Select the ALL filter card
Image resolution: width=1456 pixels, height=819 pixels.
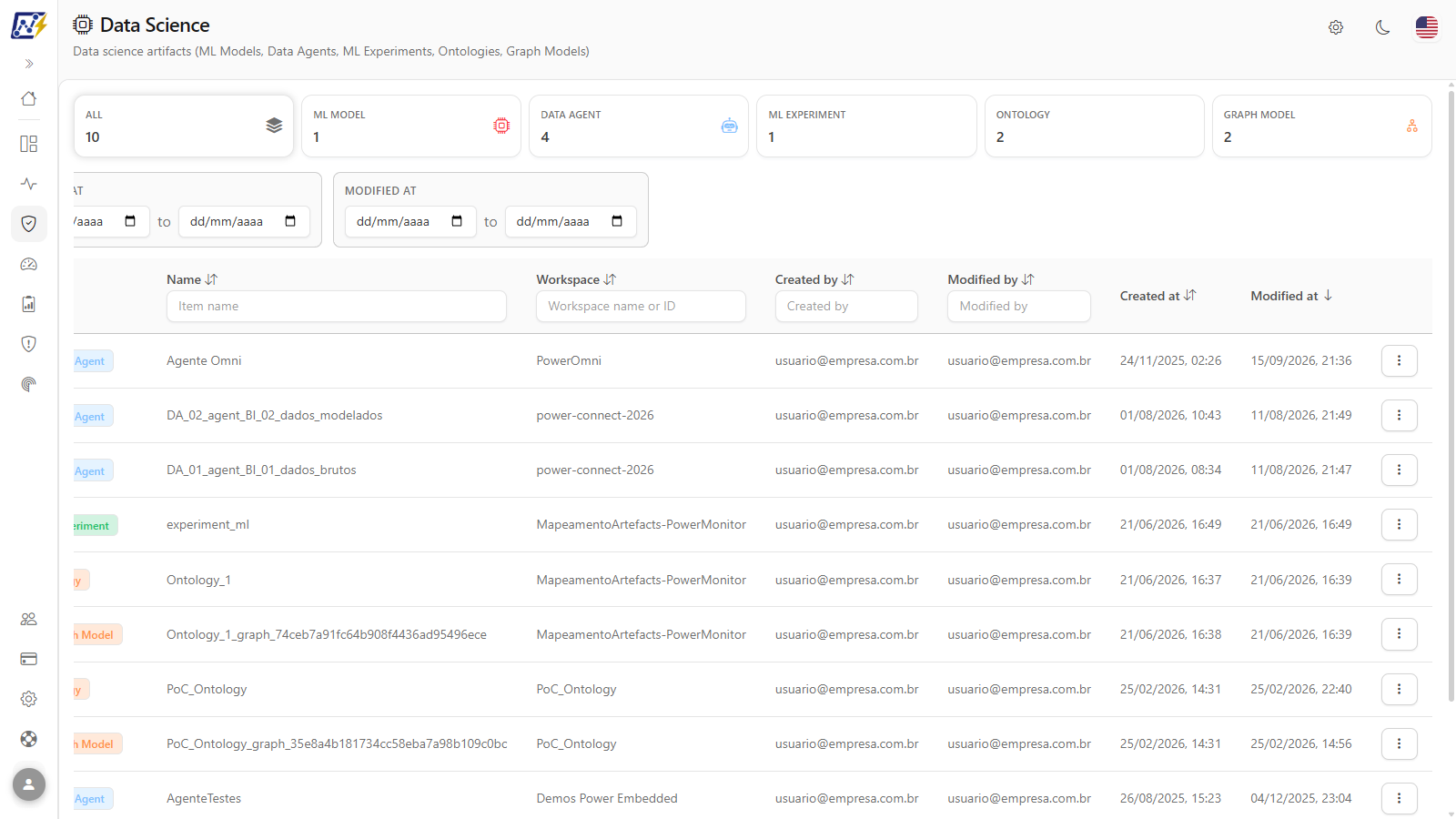click(x=184, y=126)
